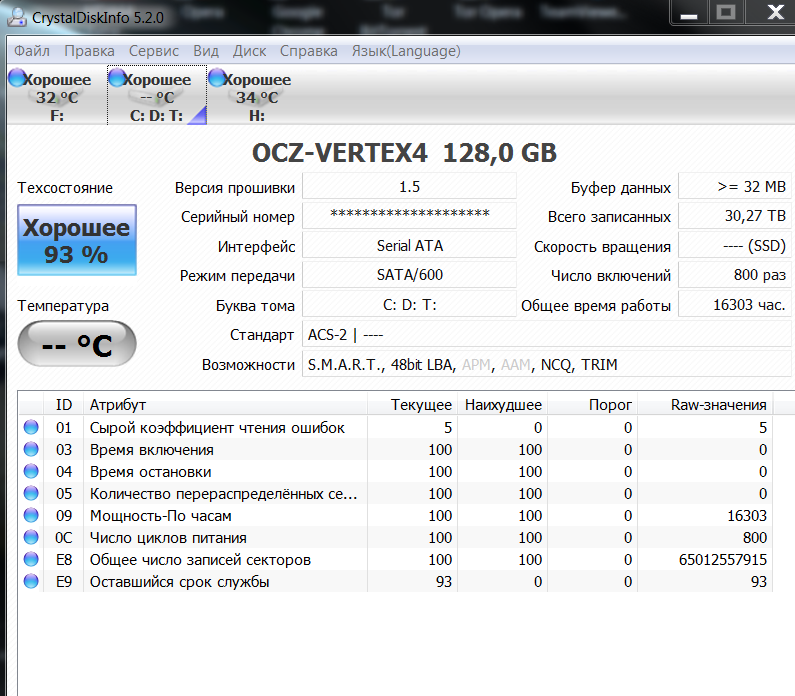Maximize the CrystalDiskInfo window
This screenshot has width=795, height=696.
(726, 12)
